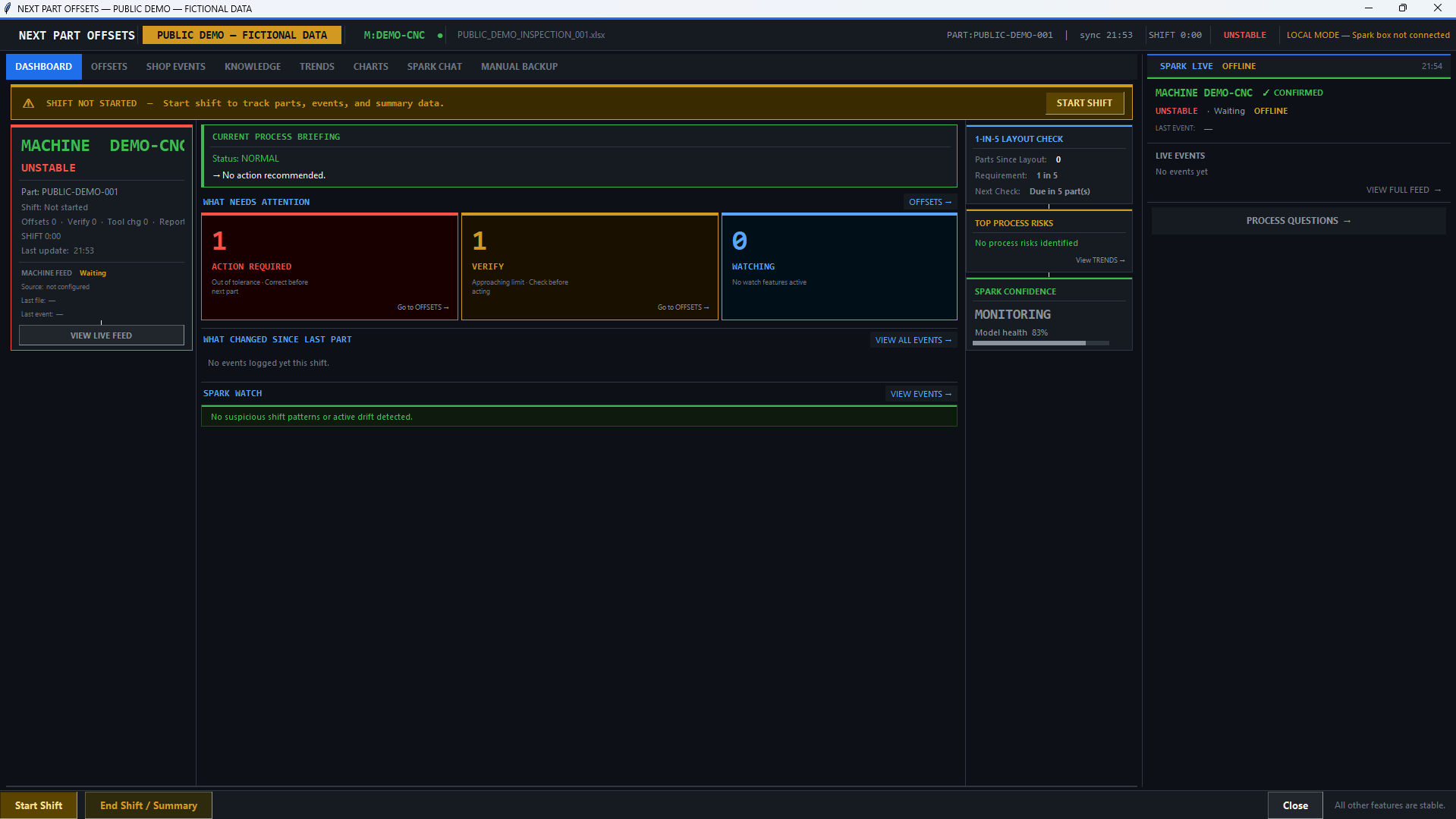The image size is (1456, 819).
Task: Open VIEW ALL EVENTS link
Action: point(914,340)
